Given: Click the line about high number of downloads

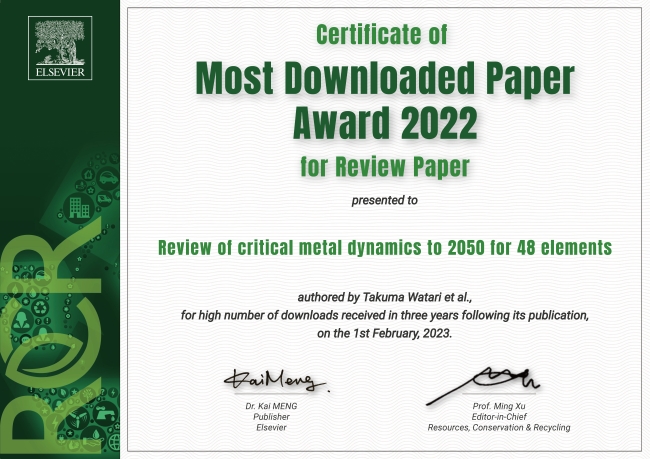Looking at the screenshot, I should coord(384,315).
